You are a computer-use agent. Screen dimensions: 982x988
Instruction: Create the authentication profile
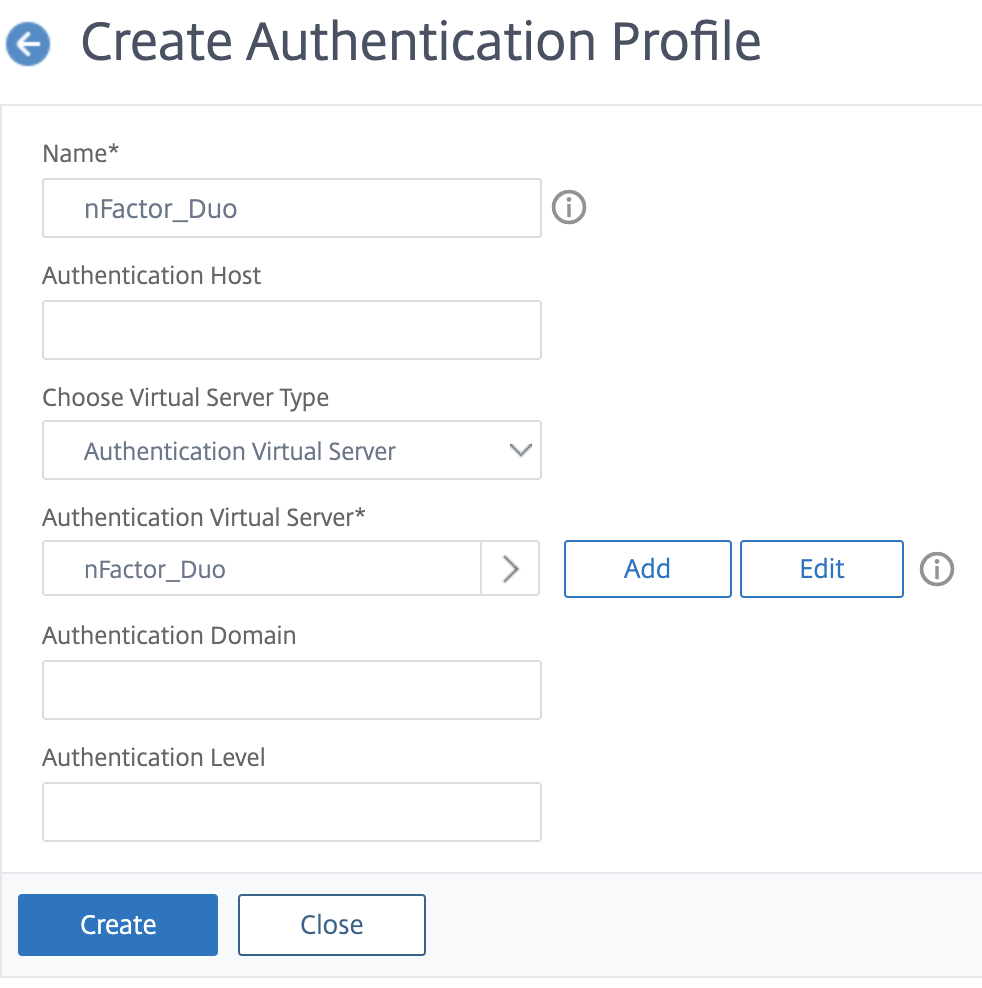click(x=117, y=924)
